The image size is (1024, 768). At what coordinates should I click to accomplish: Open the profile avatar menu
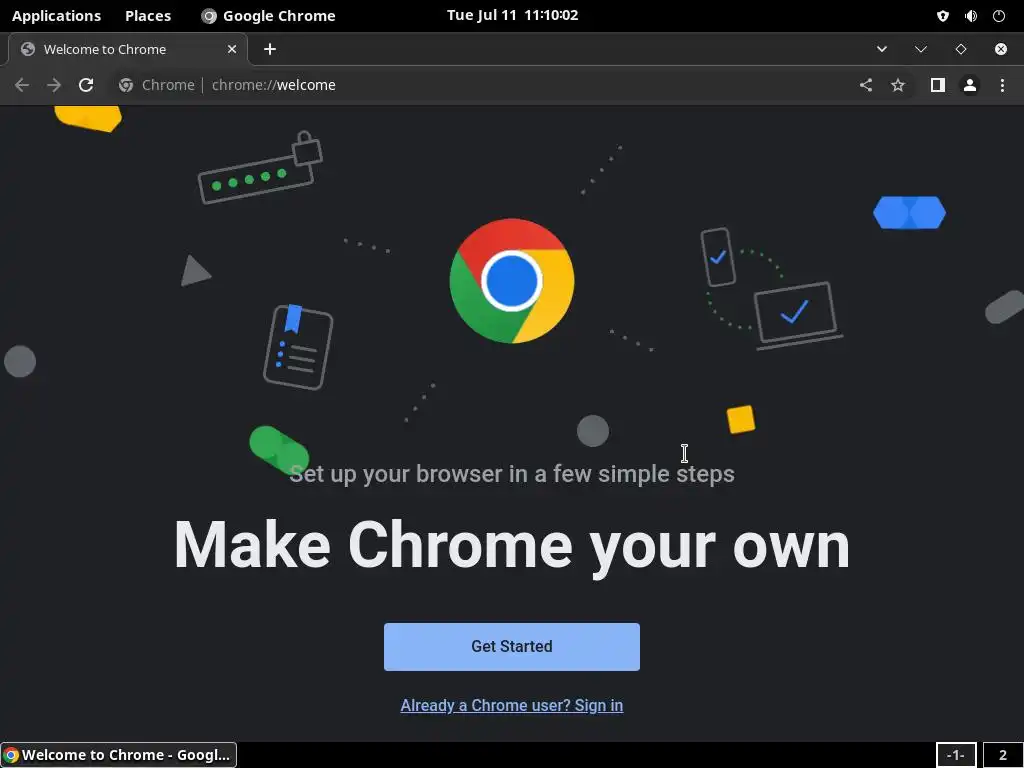tap(970, 85)
